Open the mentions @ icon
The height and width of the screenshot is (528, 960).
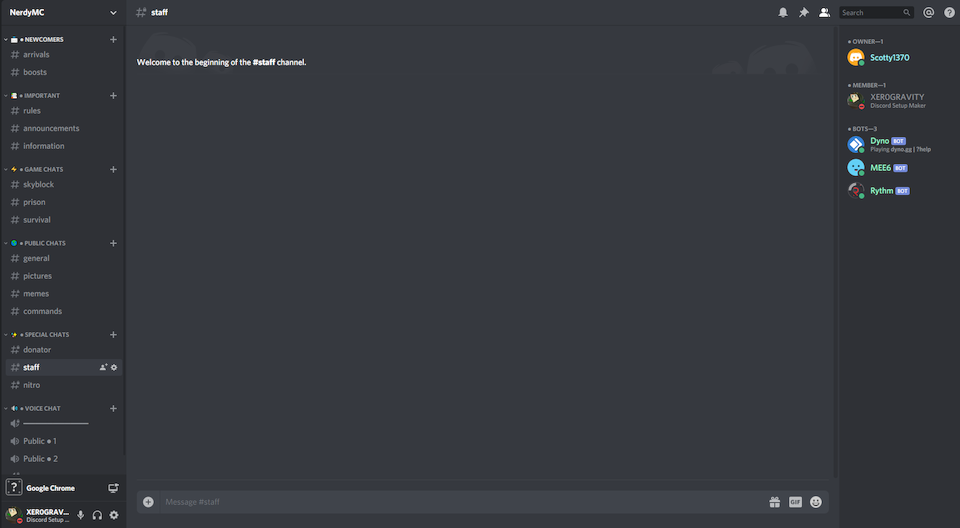click(x=928, y=12)
